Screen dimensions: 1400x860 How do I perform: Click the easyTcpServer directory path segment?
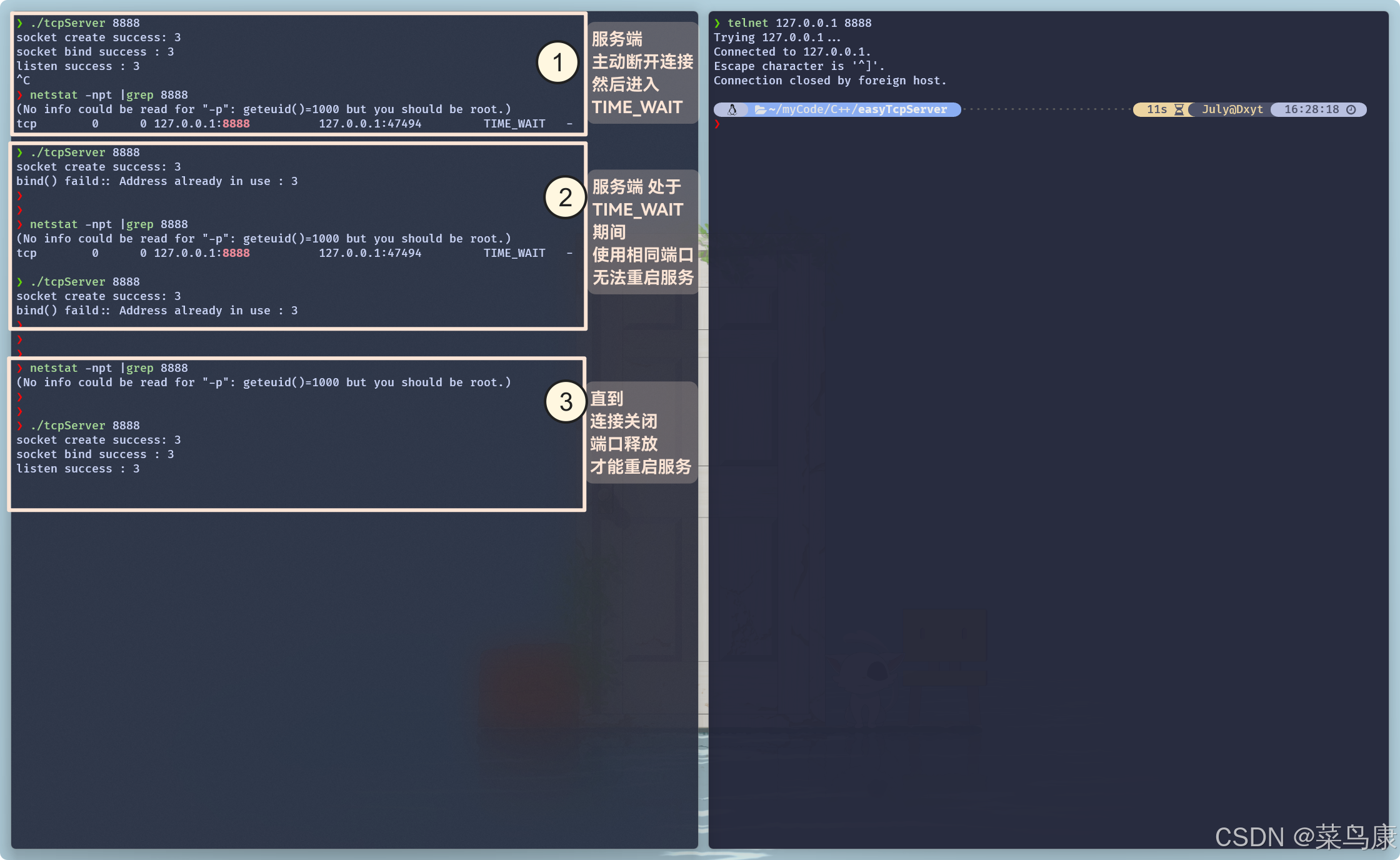902,110
